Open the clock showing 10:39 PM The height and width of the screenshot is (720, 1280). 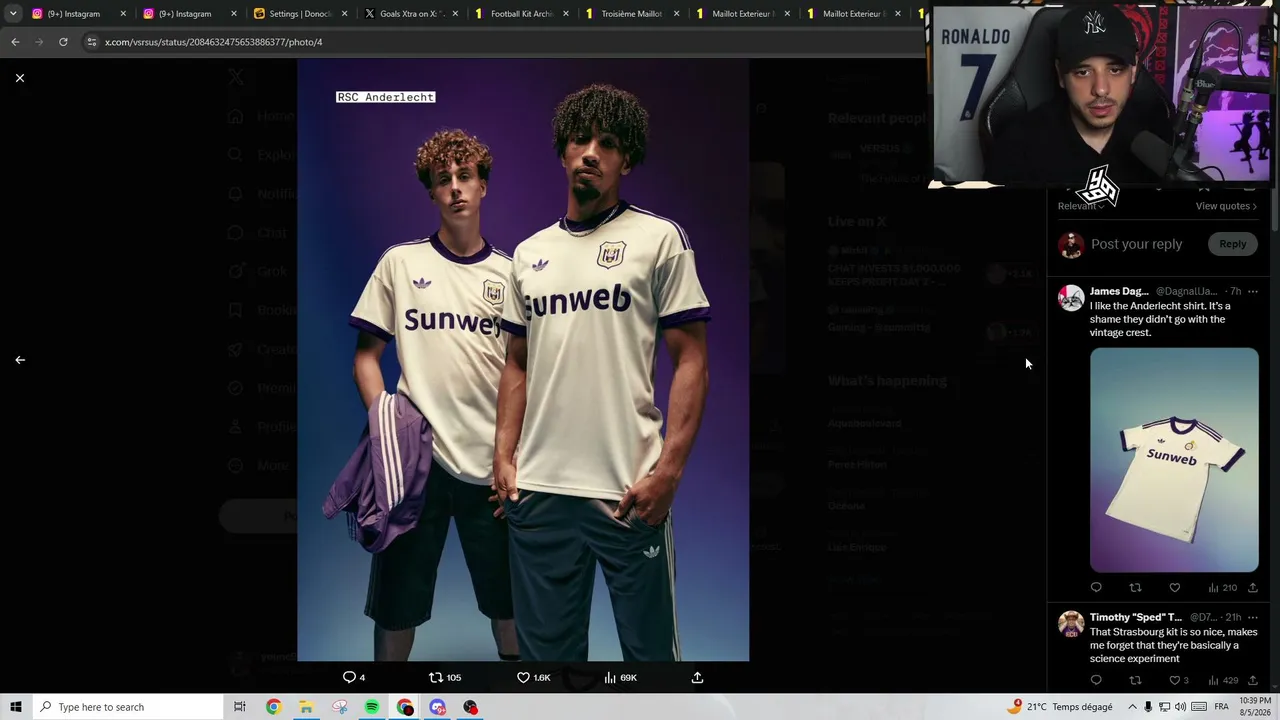click(x=1255, y=707)
